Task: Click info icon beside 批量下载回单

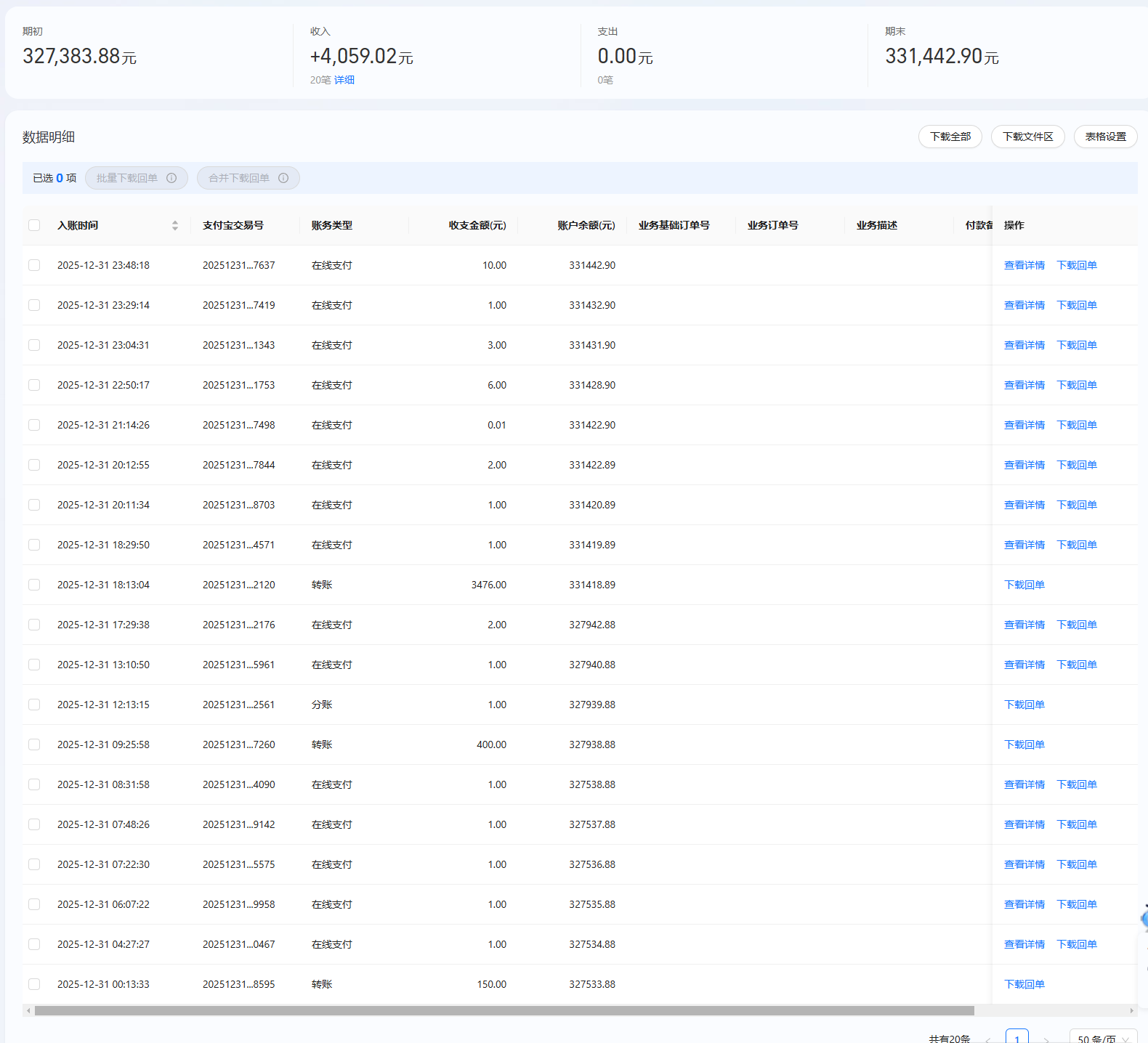Action: coord(171,178)
